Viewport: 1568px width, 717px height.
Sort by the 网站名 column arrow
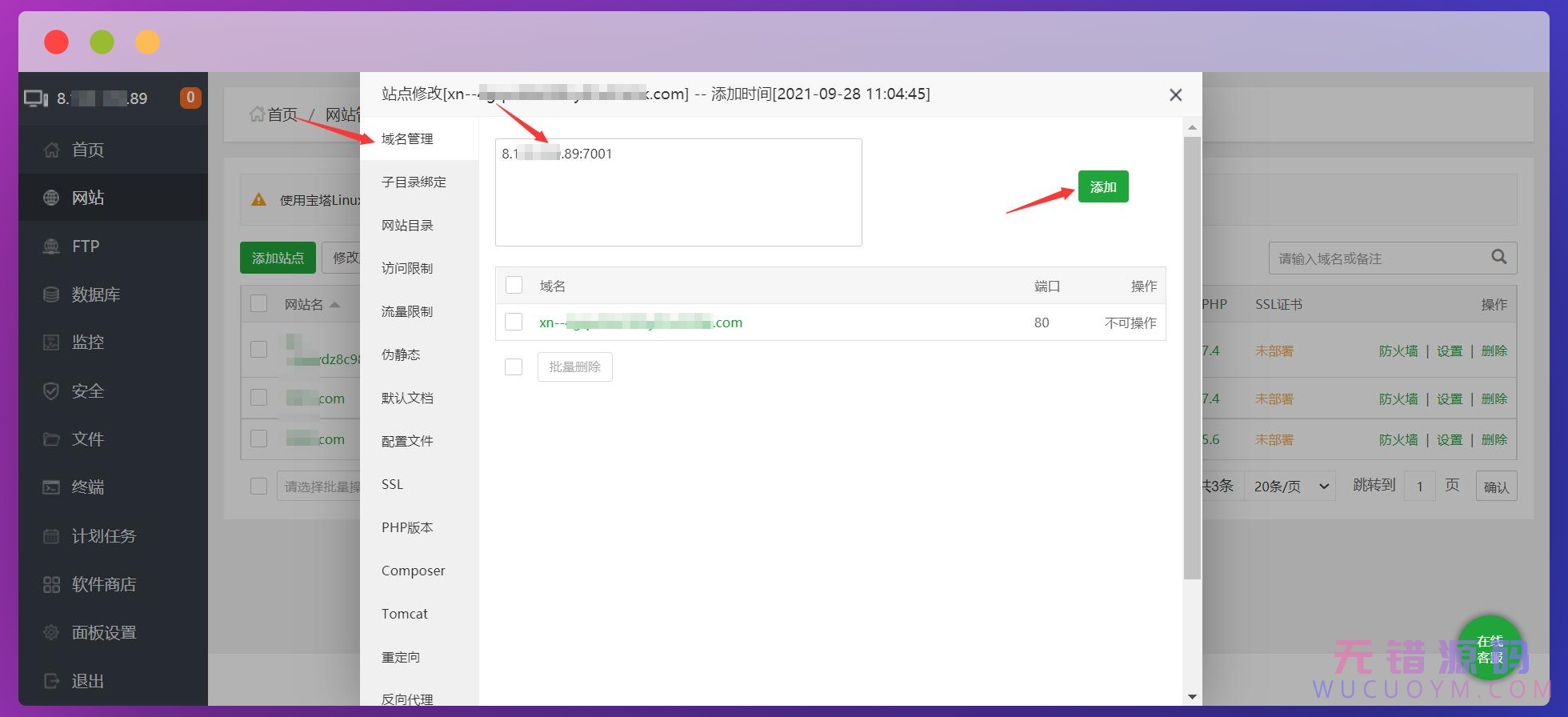[x=335, y=305]
